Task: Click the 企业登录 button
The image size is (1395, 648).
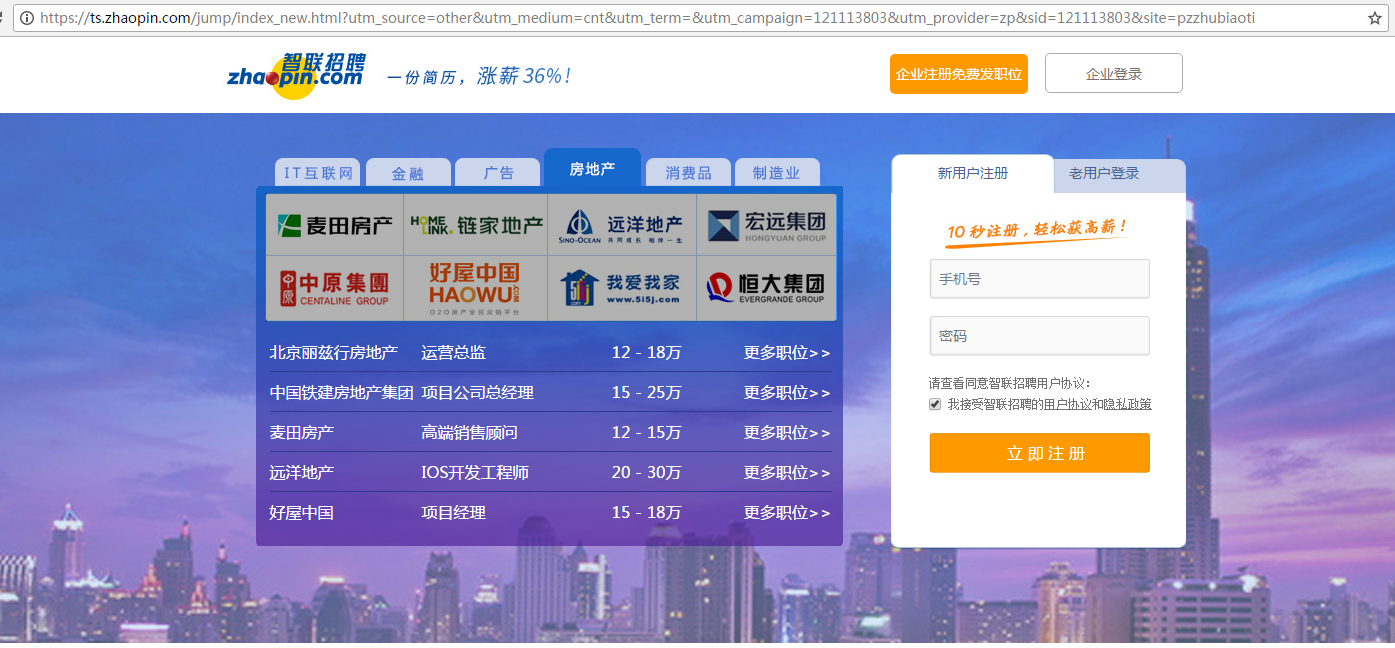Action: pos(1114,74)
